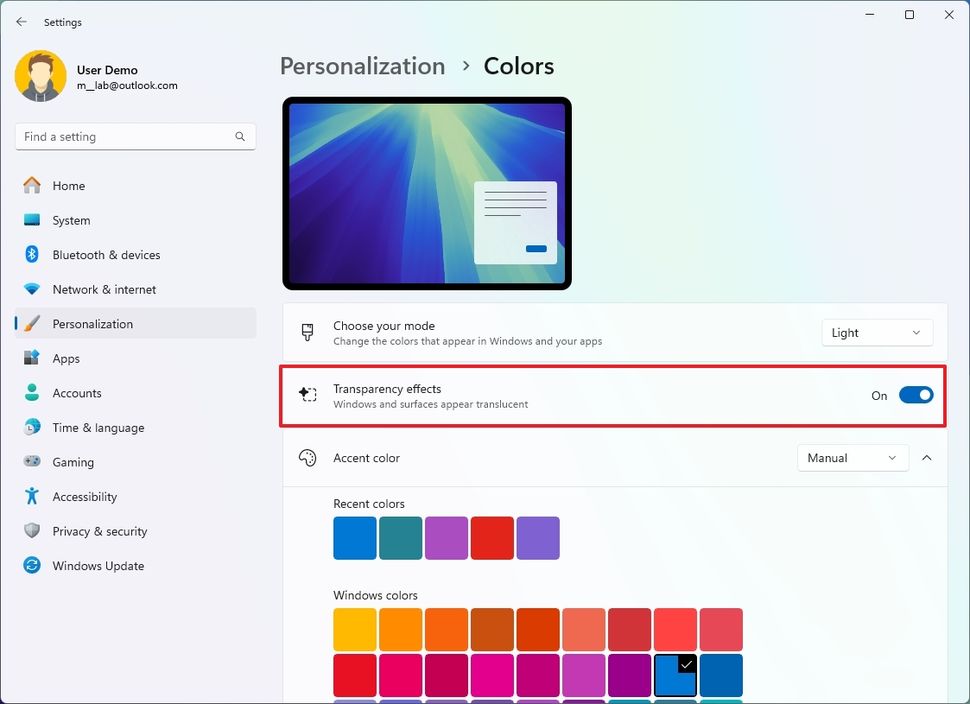Select the System icon in the sidebar

pyautogui.click(x=33, y=220)
